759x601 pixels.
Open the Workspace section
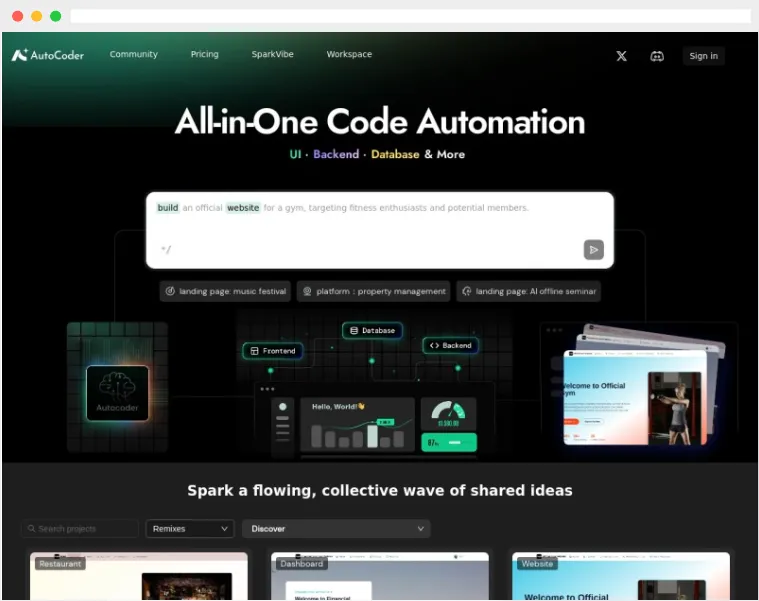coord(349,54)
